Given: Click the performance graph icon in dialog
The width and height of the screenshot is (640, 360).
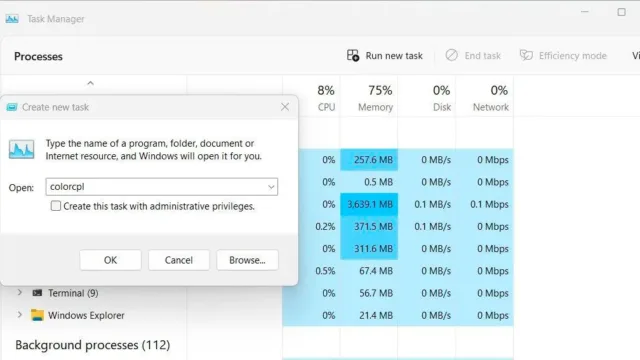Looking at the screenshot, I should [x=22, y=149].
